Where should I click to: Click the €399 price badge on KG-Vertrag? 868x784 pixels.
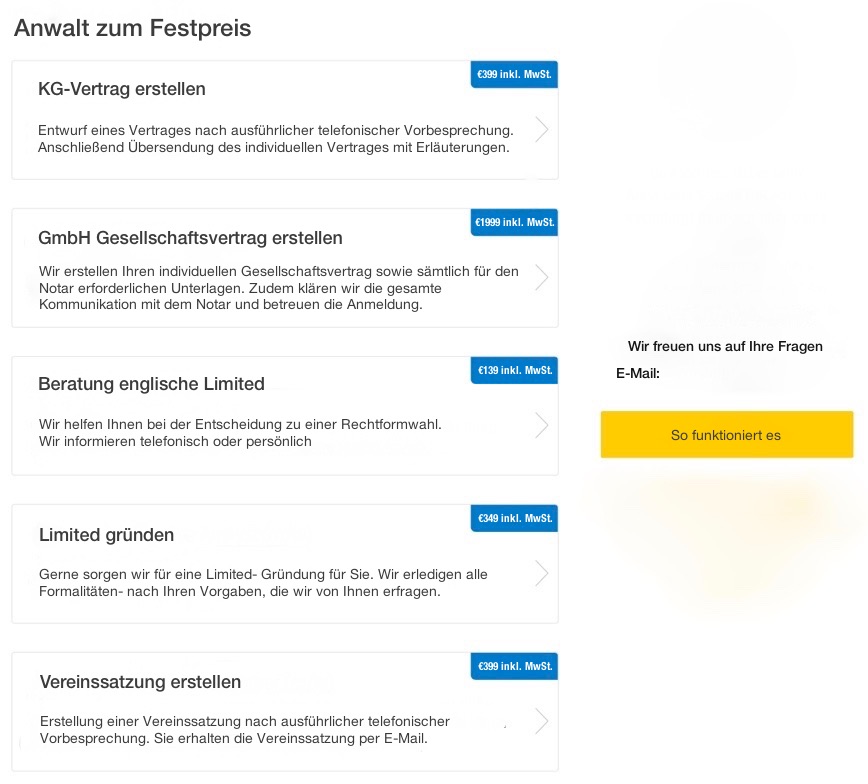tap(514, 74)
